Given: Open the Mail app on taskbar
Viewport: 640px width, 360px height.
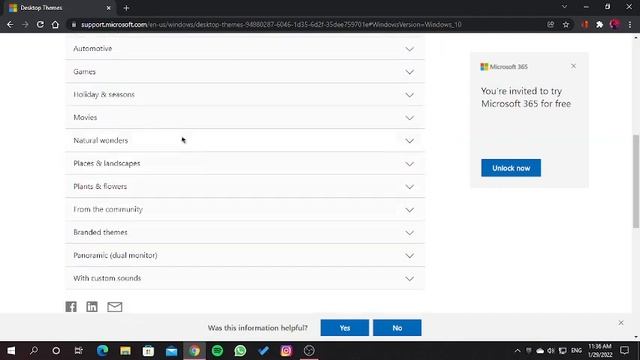Looking at the screenshot, I should tap(171, 351).
